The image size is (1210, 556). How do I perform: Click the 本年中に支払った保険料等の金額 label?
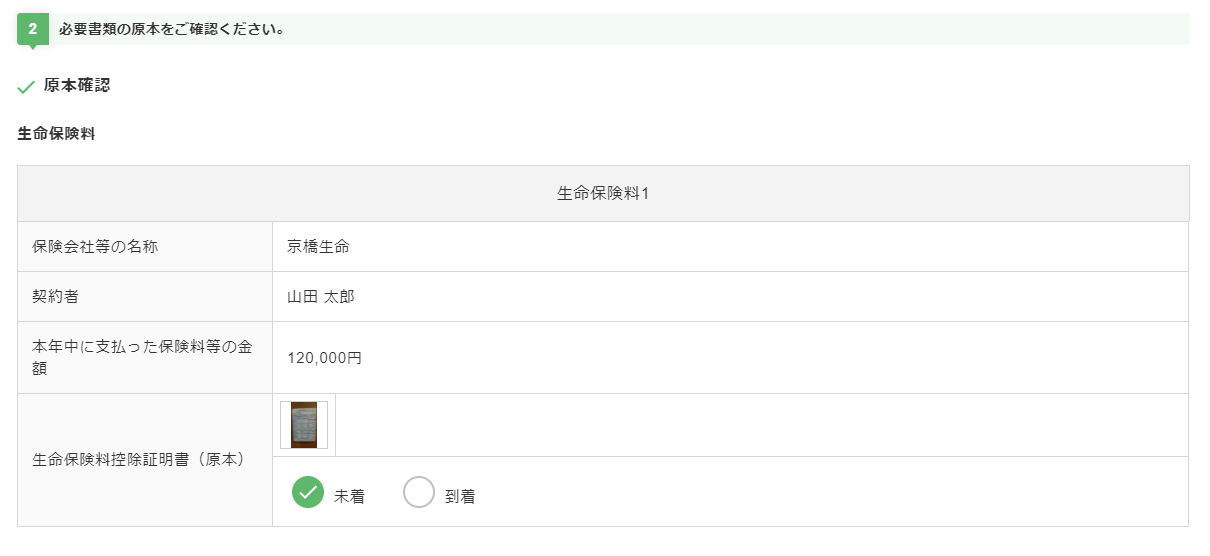point(143,357)
